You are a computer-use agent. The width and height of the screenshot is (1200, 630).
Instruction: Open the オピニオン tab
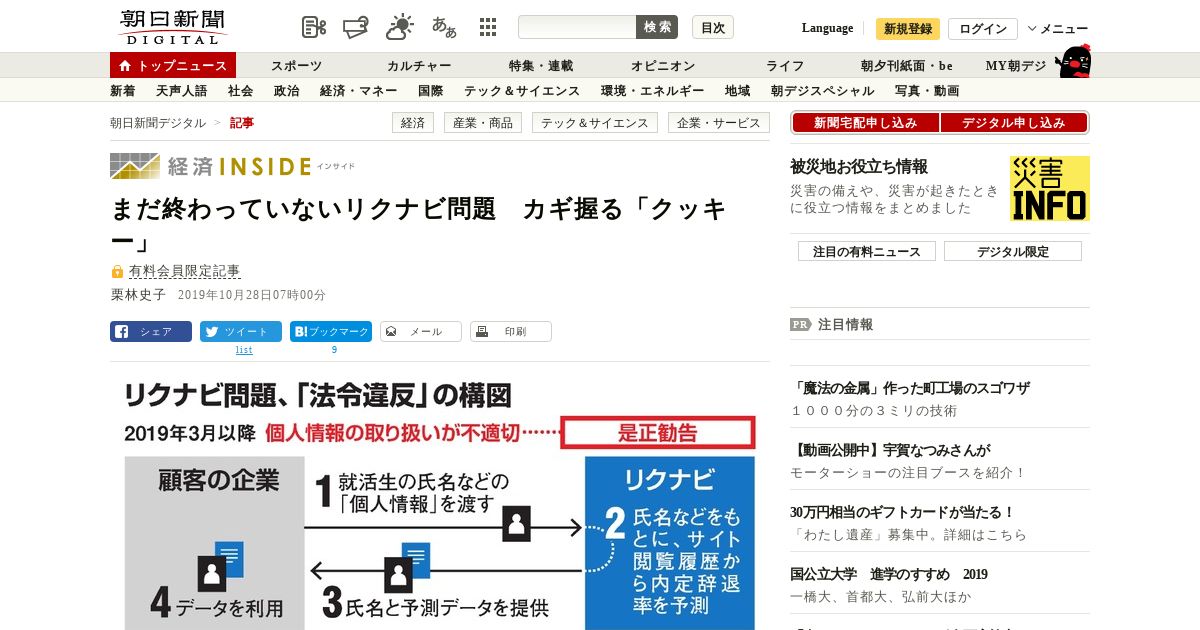663,65
